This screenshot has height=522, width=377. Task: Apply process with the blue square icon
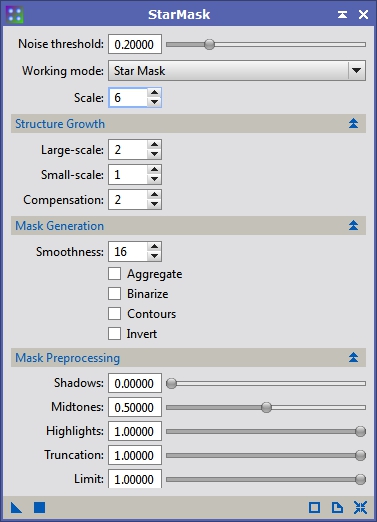(x=39, y=508)
